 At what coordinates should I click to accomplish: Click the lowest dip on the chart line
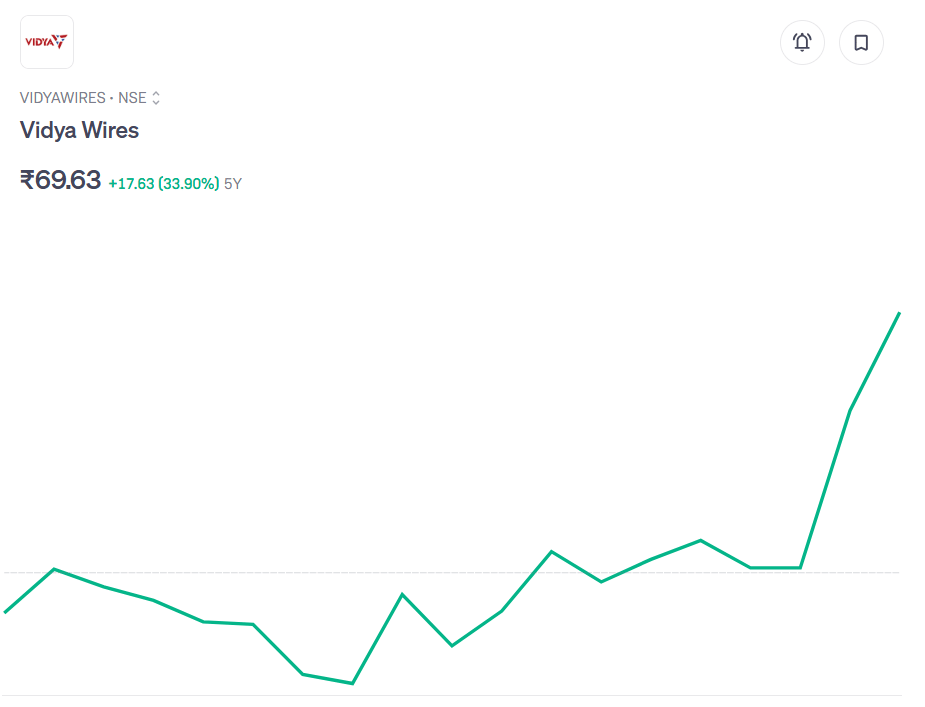pyautogui.click(x=352, y=683)
